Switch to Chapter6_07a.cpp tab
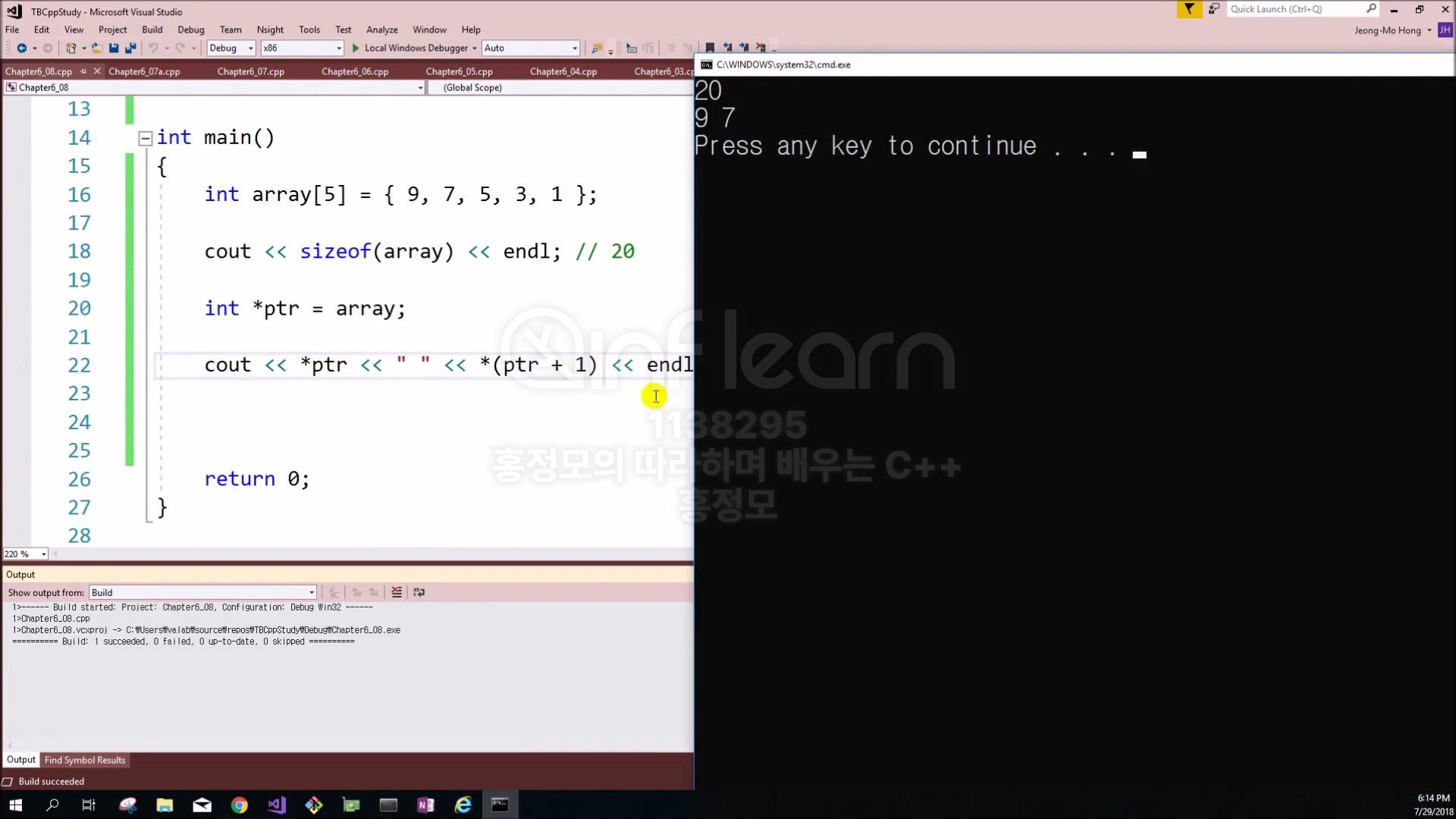Screen dimensions: 1456x819 tap(144, 71)
